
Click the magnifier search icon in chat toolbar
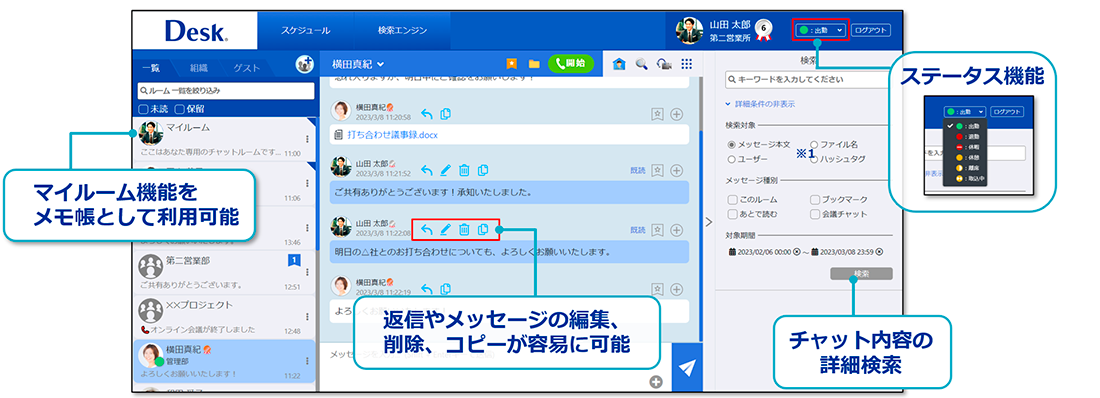[x=641, y=64]
